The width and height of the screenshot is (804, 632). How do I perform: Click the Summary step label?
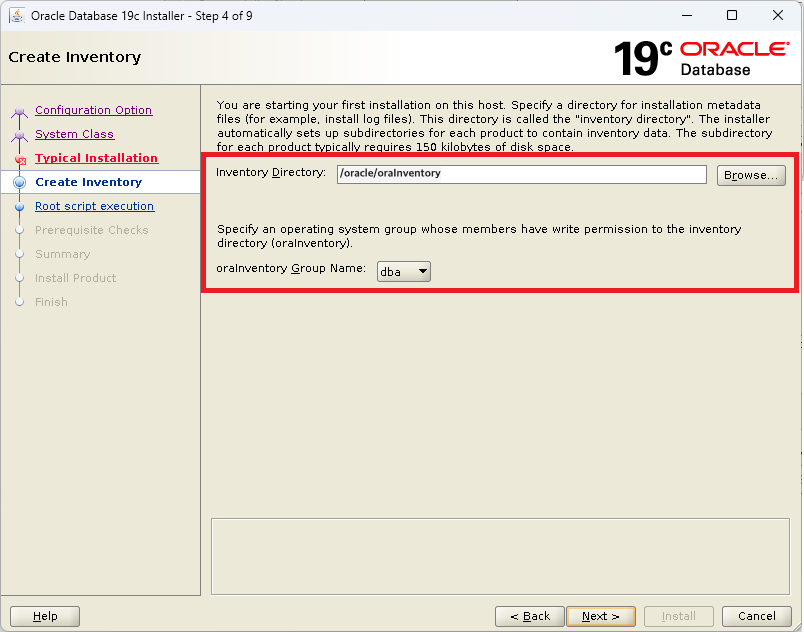tap(63, 254)
